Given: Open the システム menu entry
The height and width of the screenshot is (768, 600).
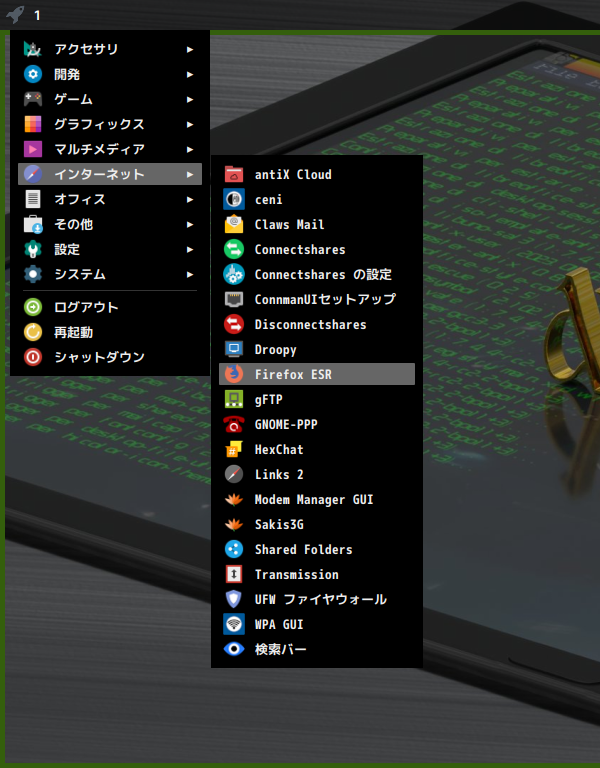Looking at the screenshot, I should 110,274.
